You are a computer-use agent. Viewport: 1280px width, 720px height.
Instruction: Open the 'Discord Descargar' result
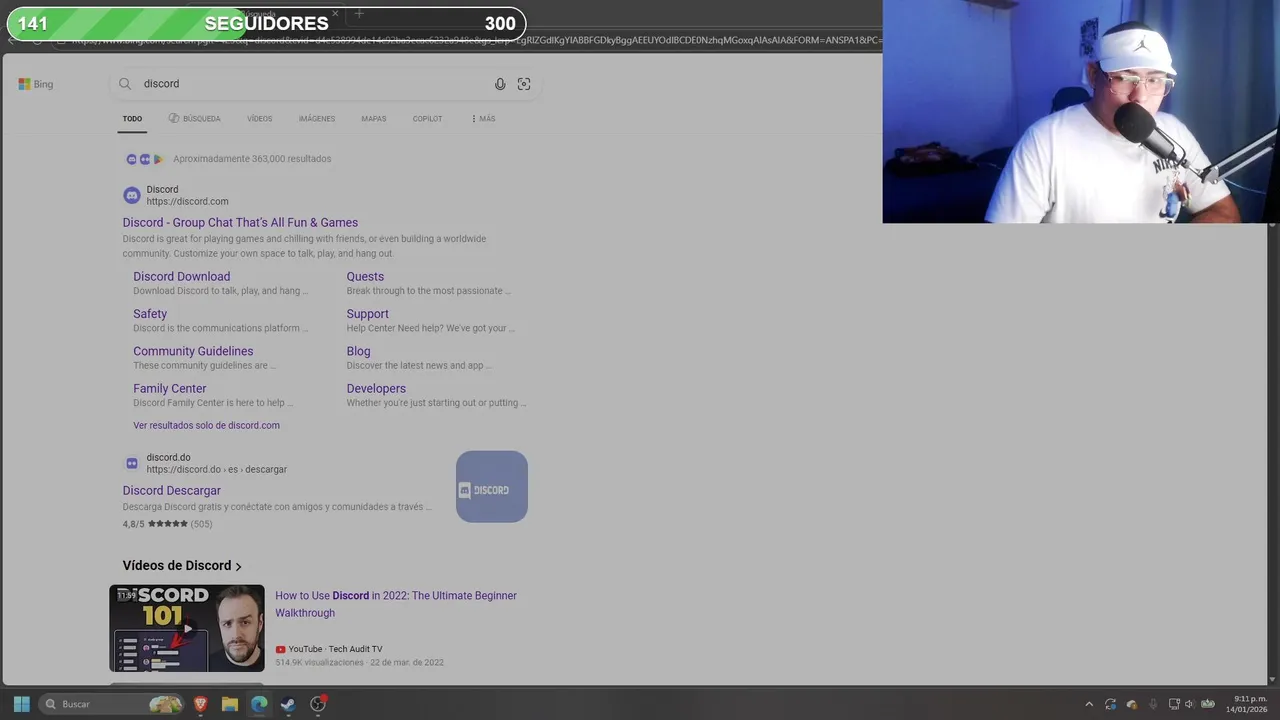pyautogui.click(x=172, y=491)
